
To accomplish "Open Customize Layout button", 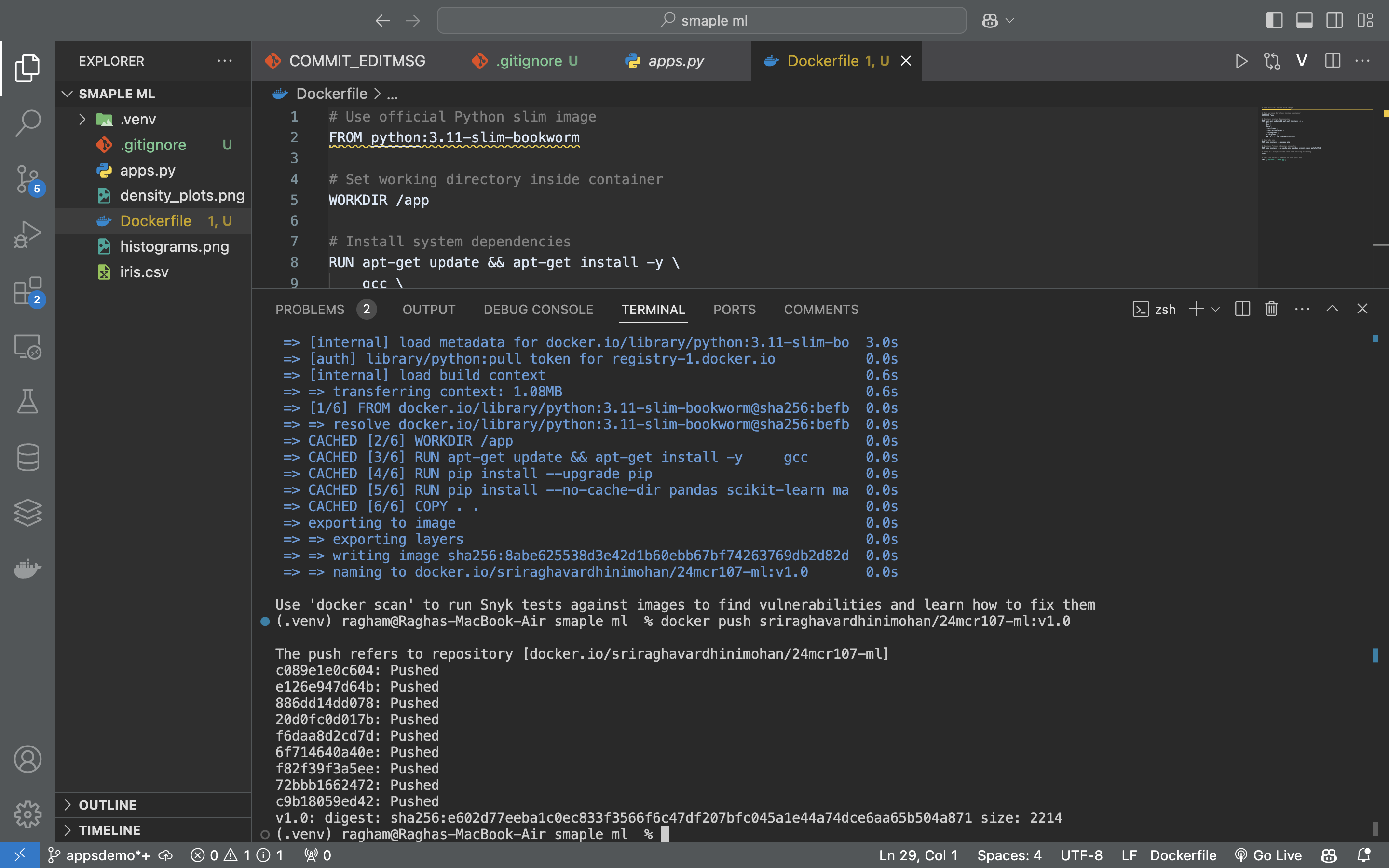I will pyautogui.click(x=1365, y=21).
